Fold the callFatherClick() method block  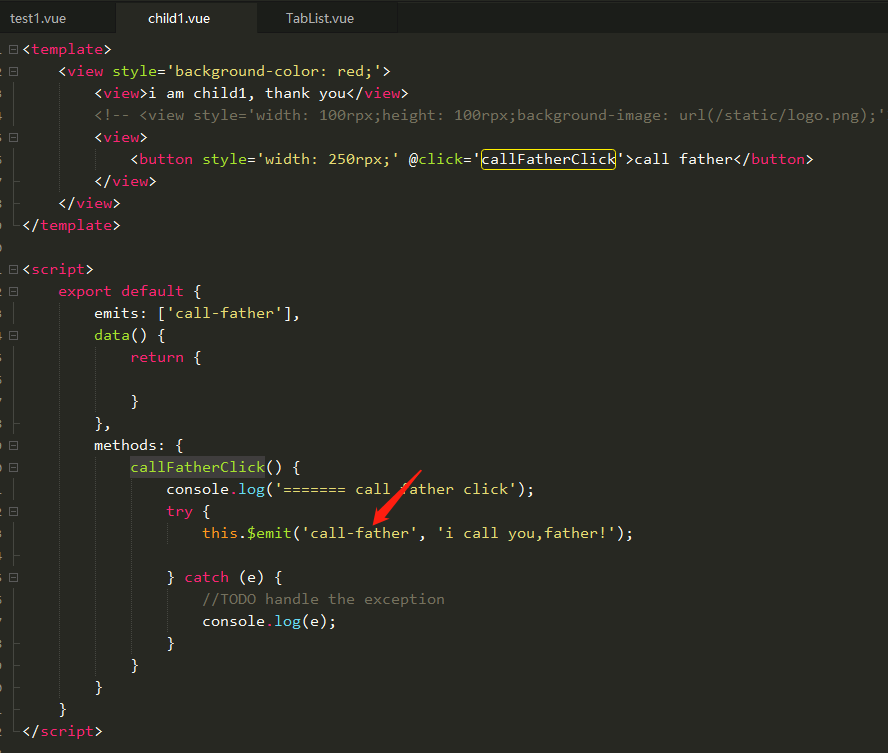(14, 468)
